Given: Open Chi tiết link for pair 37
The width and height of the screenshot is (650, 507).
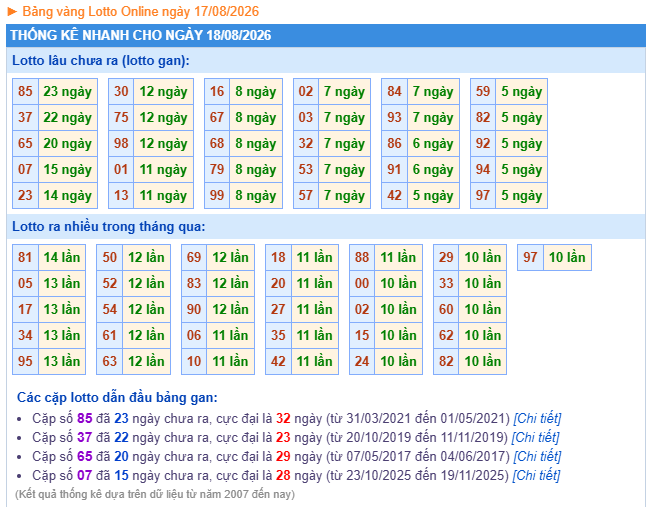Looking at the screenshot, I should pos(535,437).
